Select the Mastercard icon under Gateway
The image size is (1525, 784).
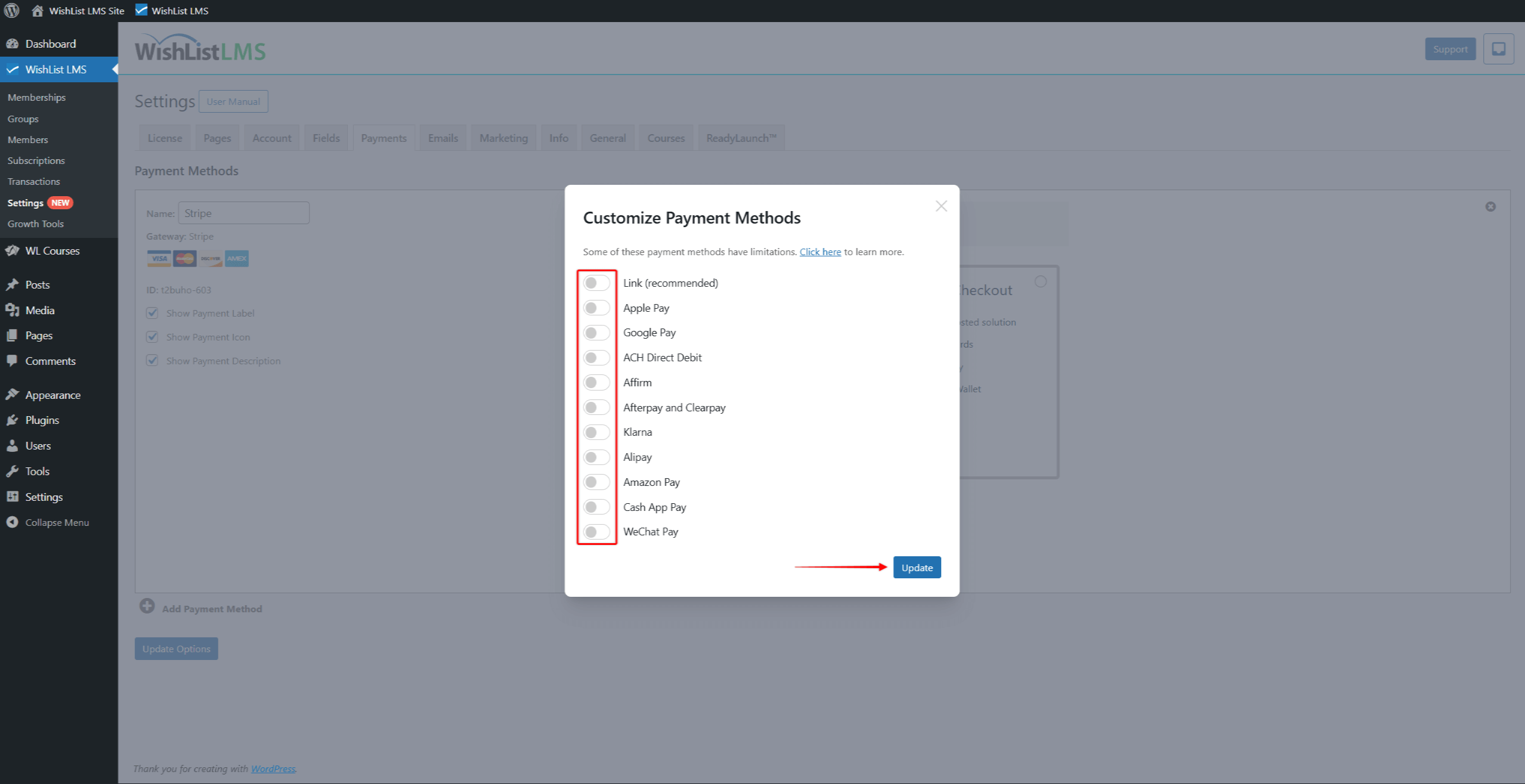(x=184, y=258)
